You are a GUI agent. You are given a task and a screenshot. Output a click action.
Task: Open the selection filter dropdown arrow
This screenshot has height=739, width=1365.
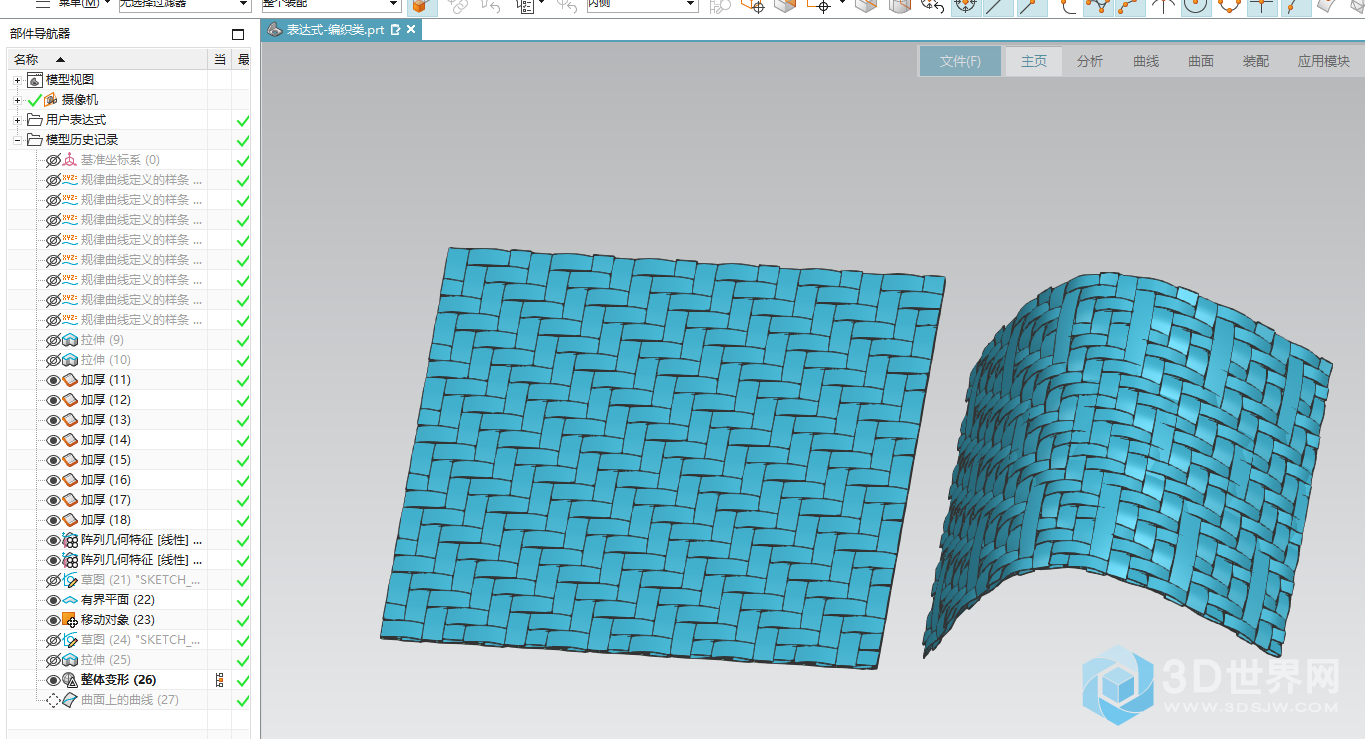click(243, 4)
